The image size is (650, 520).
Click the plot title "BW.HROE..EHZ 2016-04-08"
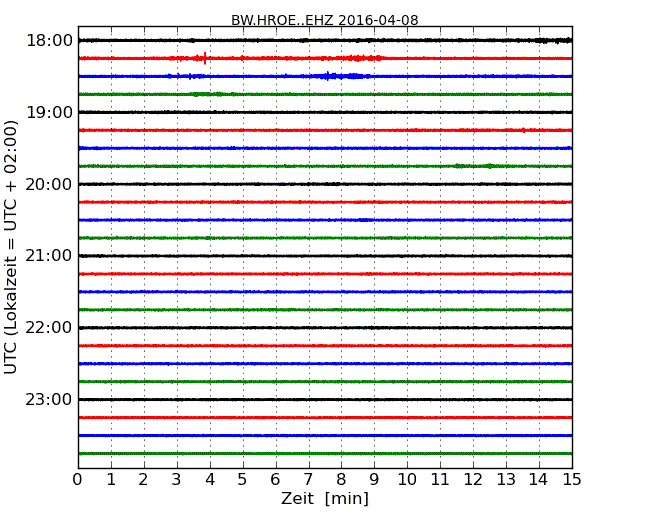(325, 20)
